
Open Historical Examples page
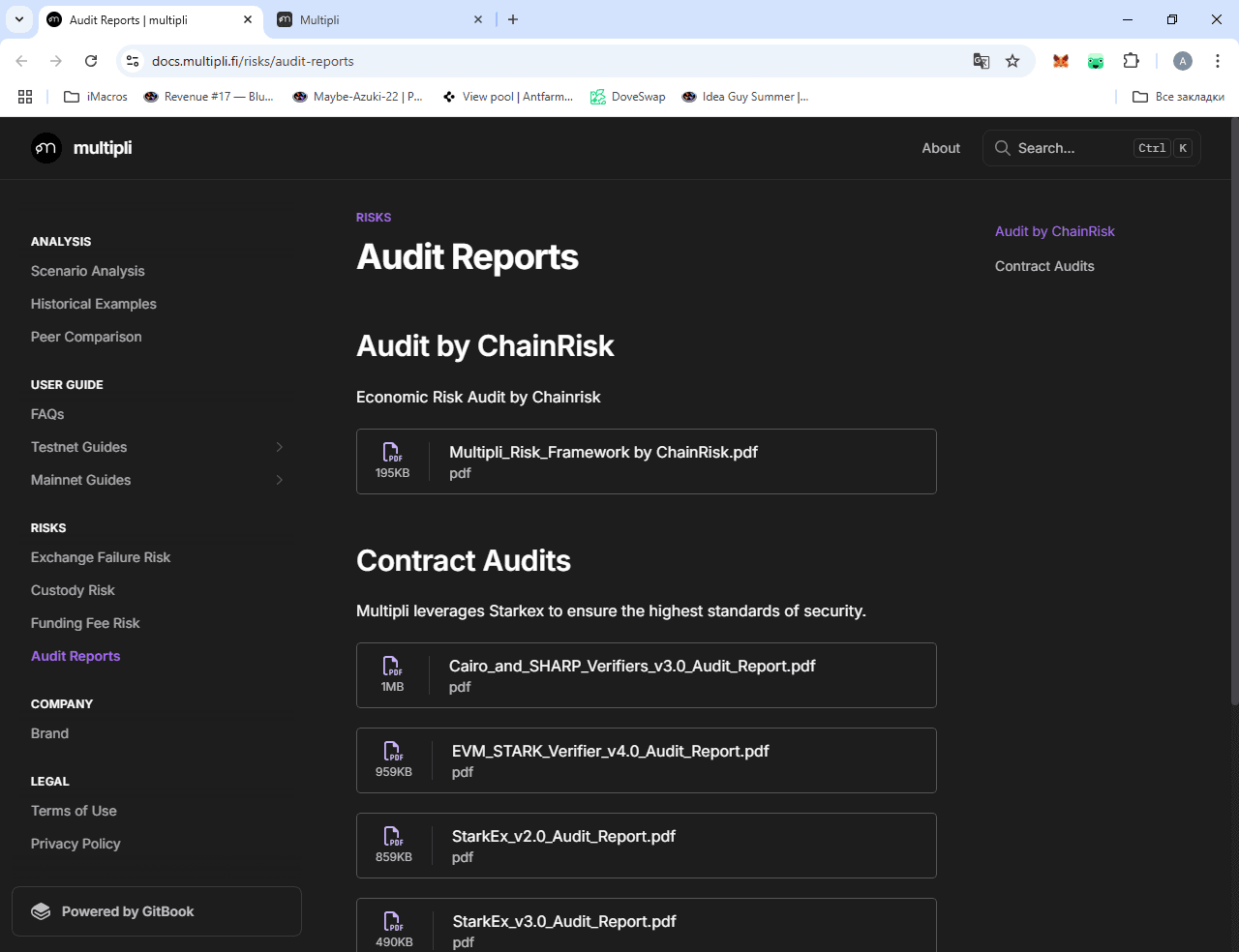94,304
